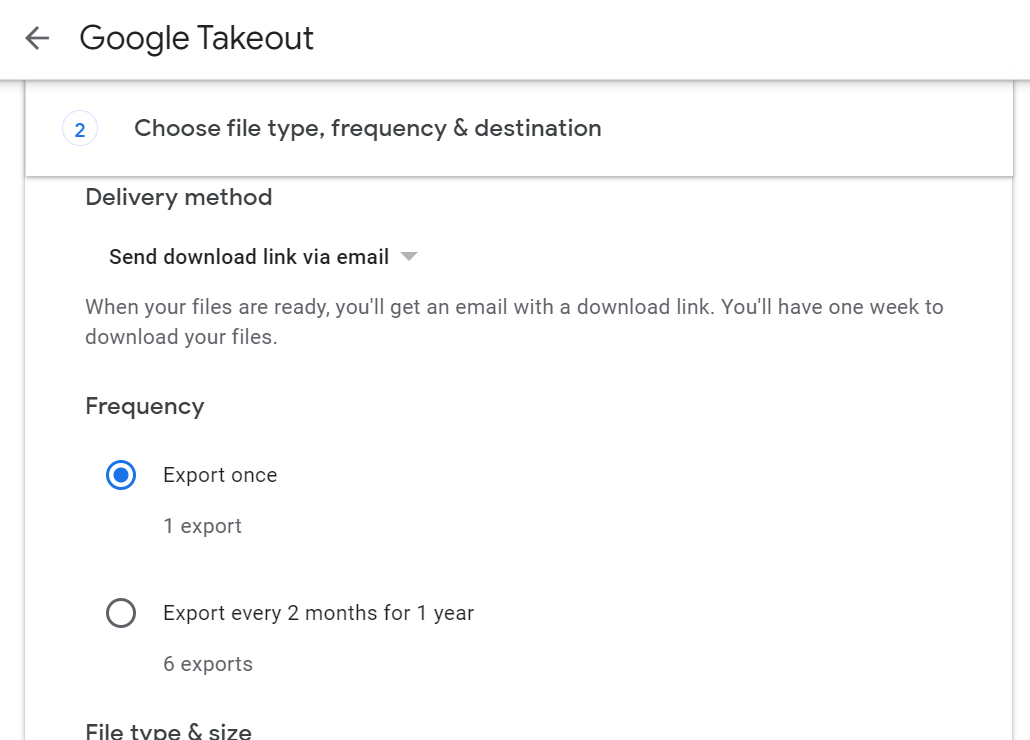
Task: Click the blank area right of the step 2 header text
Action: (x=800, y=129)
